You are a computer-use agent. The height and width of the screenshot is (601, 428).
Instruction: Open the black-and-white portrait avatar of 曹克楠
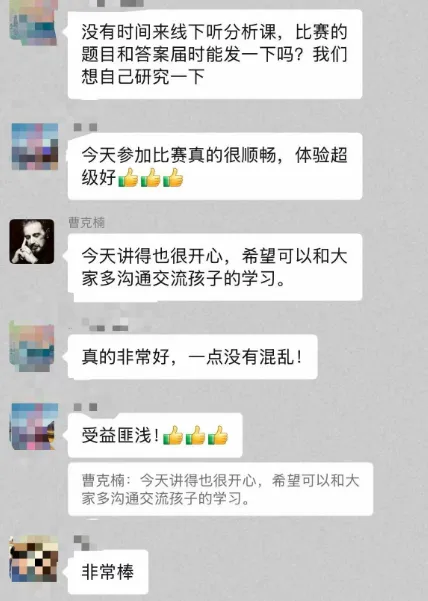pyautogui.click(x=32, y=241)
